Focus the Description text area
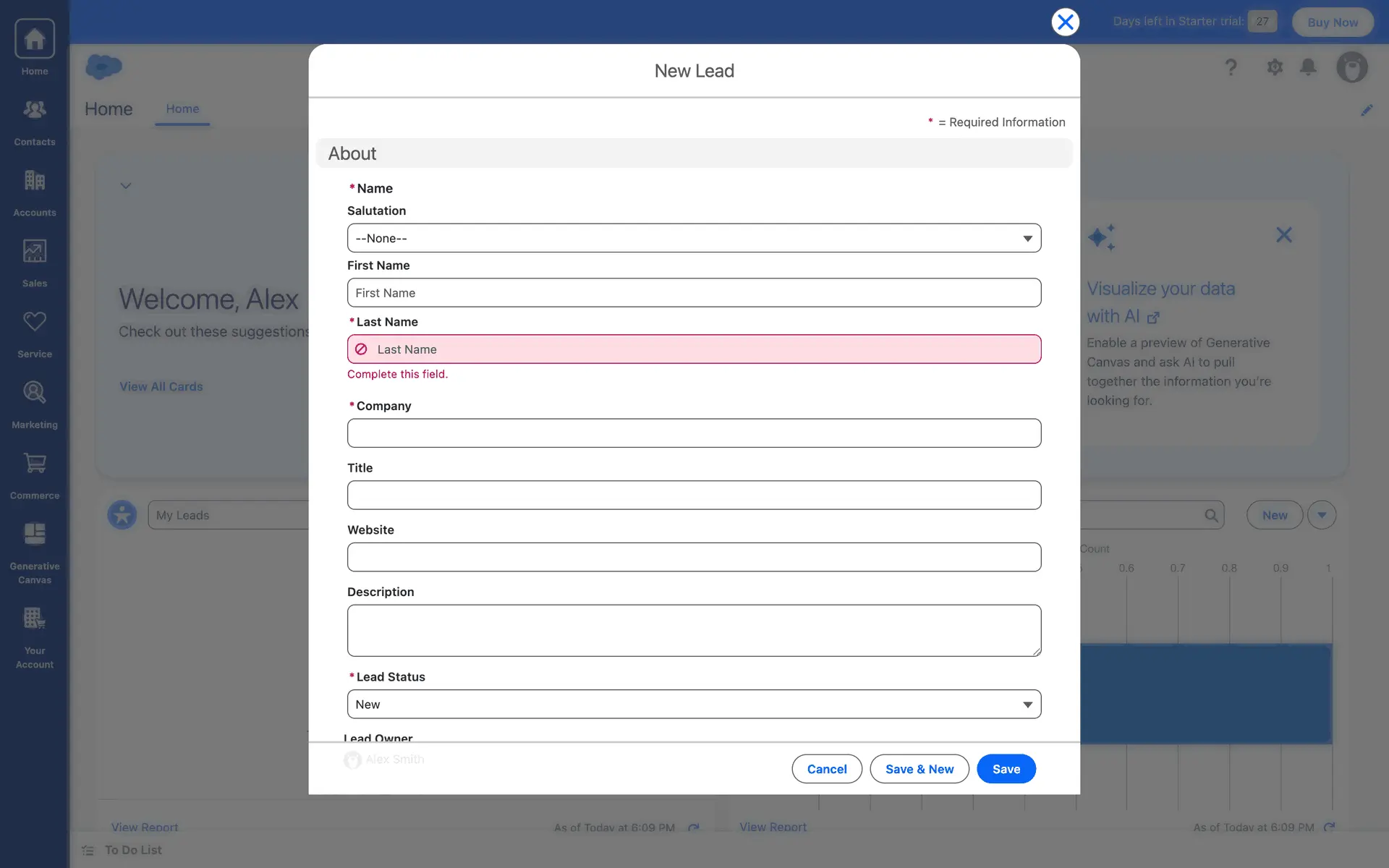 coord(694,631)
